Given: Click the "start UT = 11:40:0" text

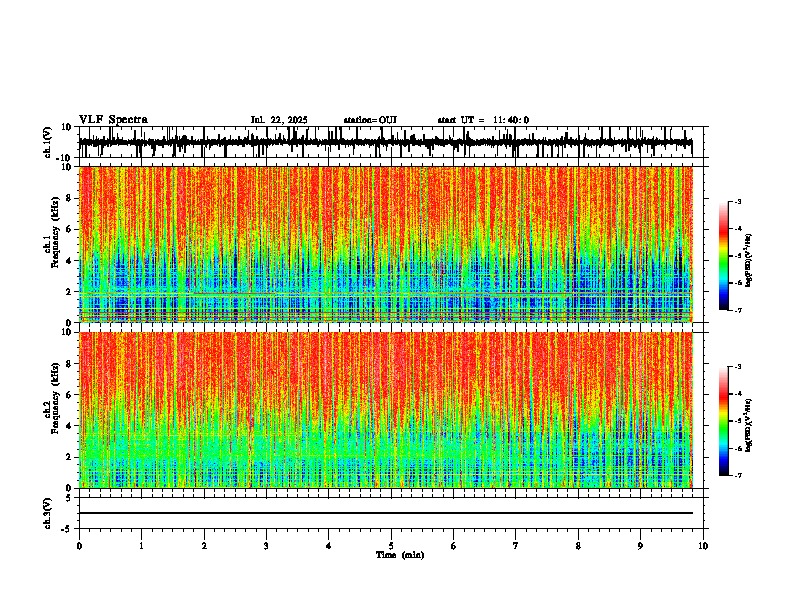Looking at the screenshot, I should 483,120.
